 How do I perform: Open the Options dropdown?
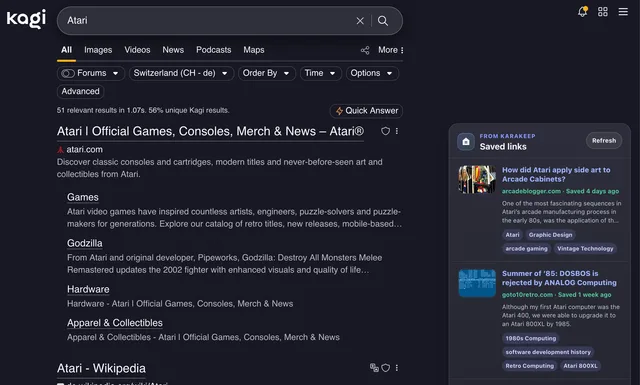click(x=372, y=73)
